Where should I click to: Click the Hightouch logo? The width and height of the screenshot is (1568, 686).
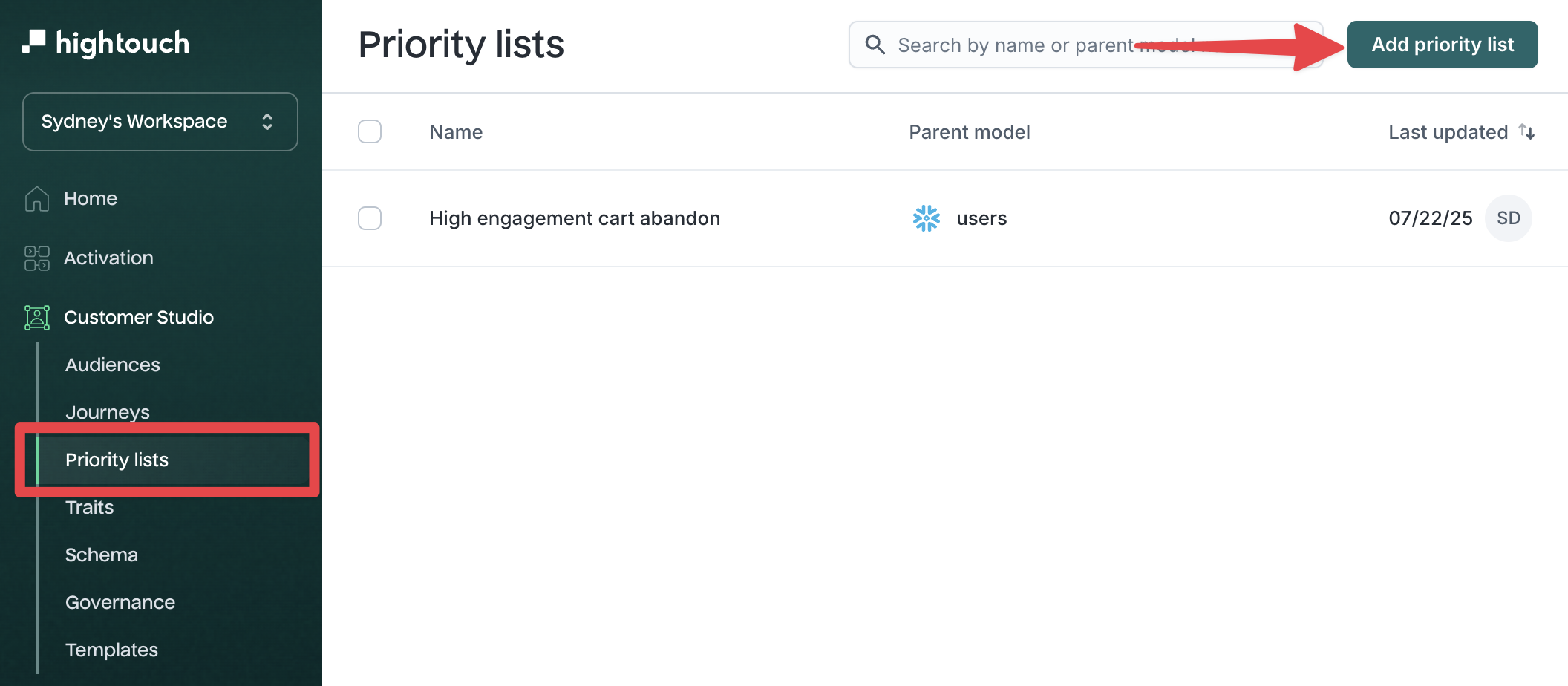(x=106, y=43)
